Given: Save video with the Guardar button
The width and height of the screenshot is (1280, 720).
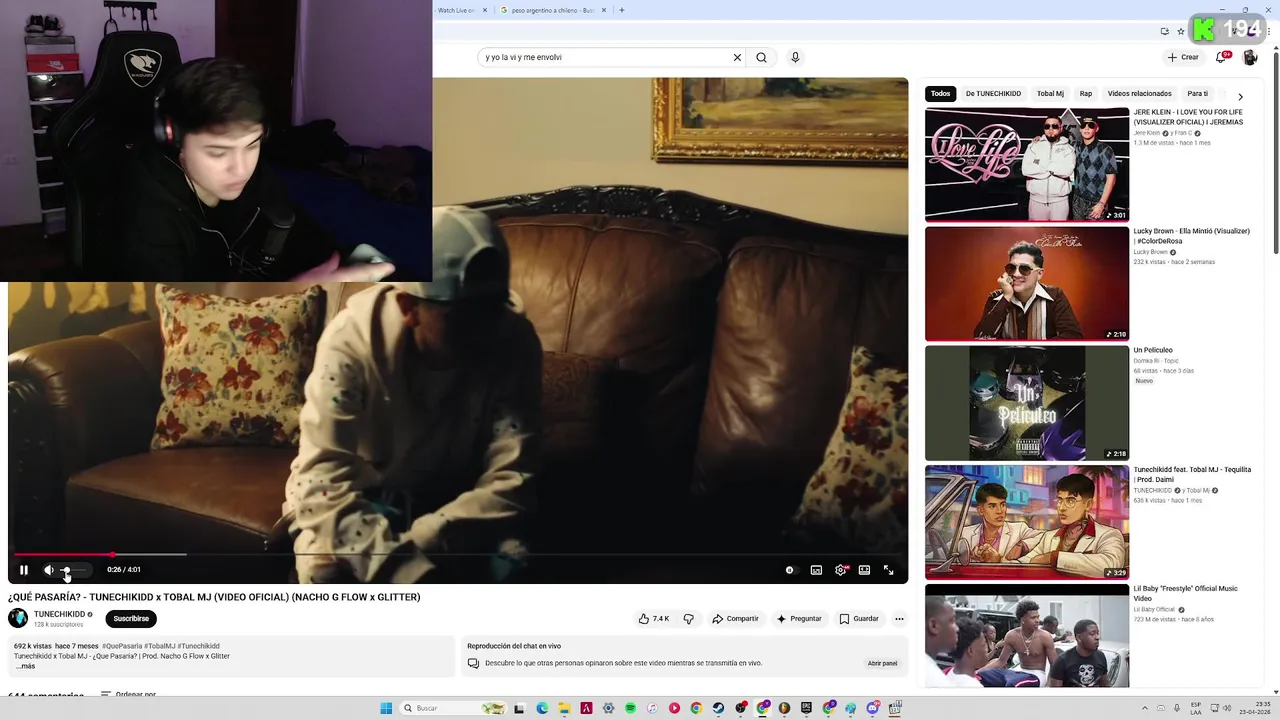Looking at the screenshot, I should (859, 619).
